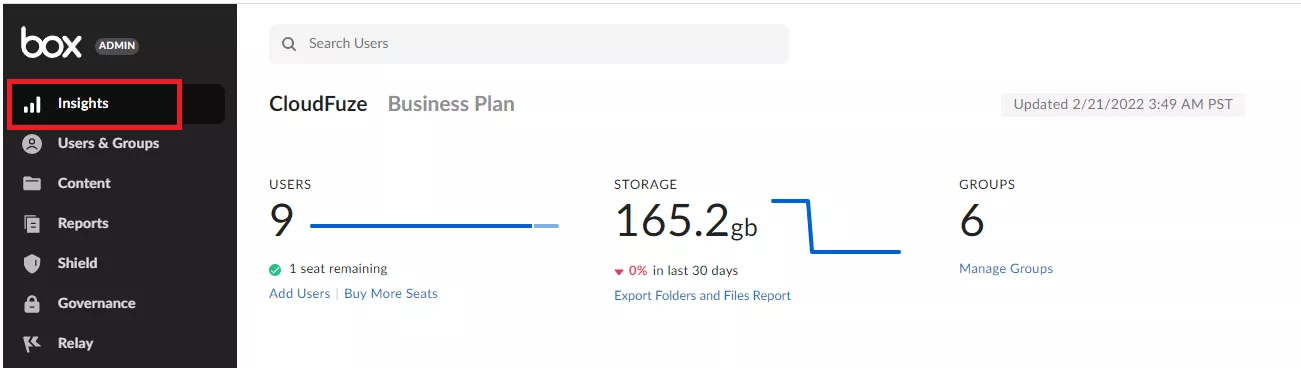Open the Content folder icon
The height and width of the screenshot is (368, 1301).
[x=32, y=184]
